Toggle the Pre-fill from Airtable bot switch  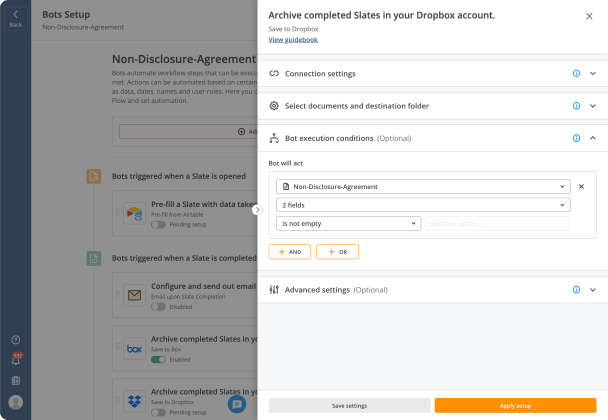158,225
